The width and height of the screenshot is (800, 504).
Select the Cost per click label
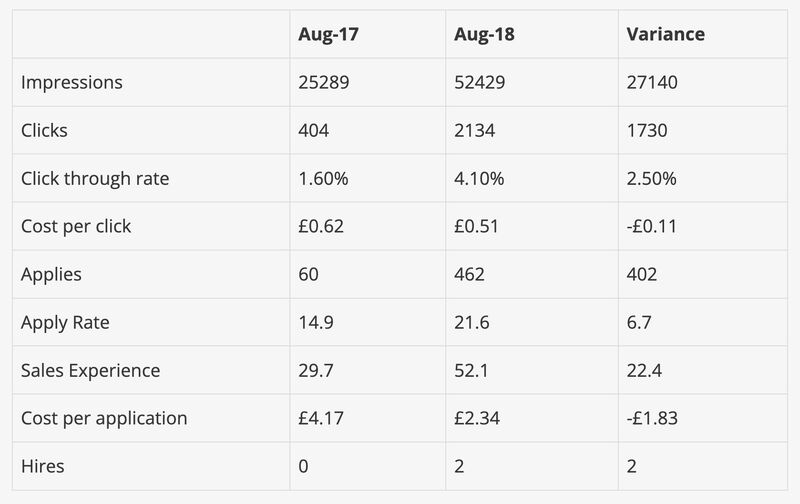(x=76, y=226)
